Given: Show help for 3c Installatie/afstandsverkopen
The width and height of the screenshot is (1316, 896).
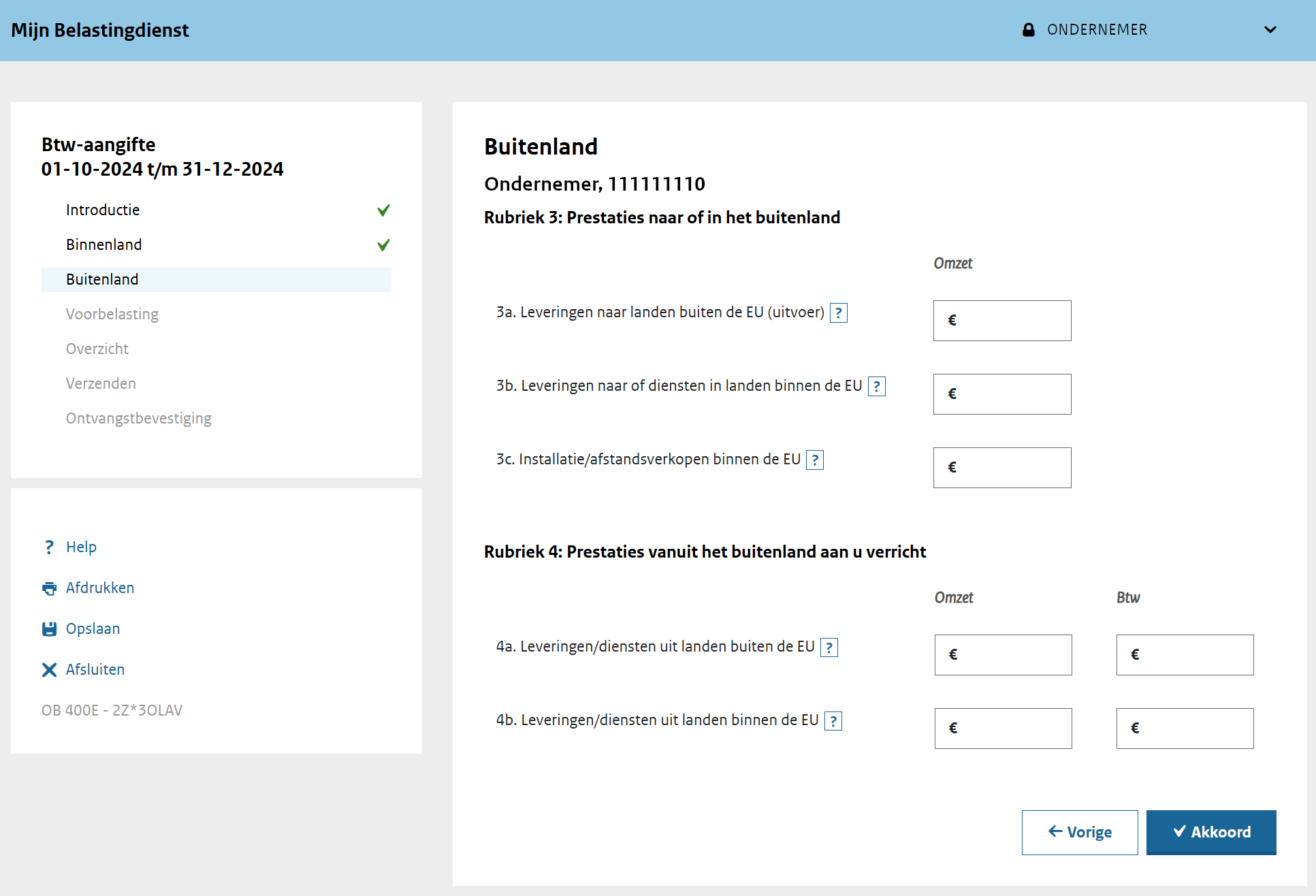Looking at the screenshot, I should click(815, 460).
